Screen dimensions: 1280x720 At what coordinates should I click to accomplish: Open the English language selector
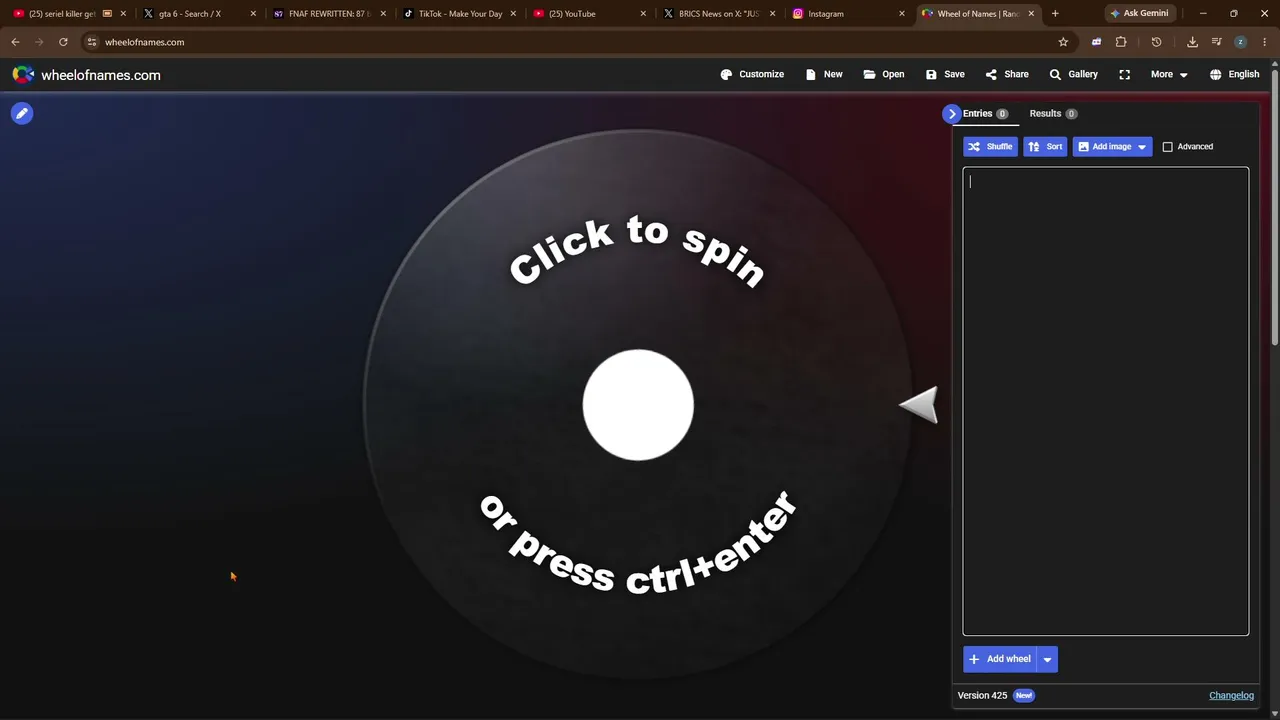1234,74
